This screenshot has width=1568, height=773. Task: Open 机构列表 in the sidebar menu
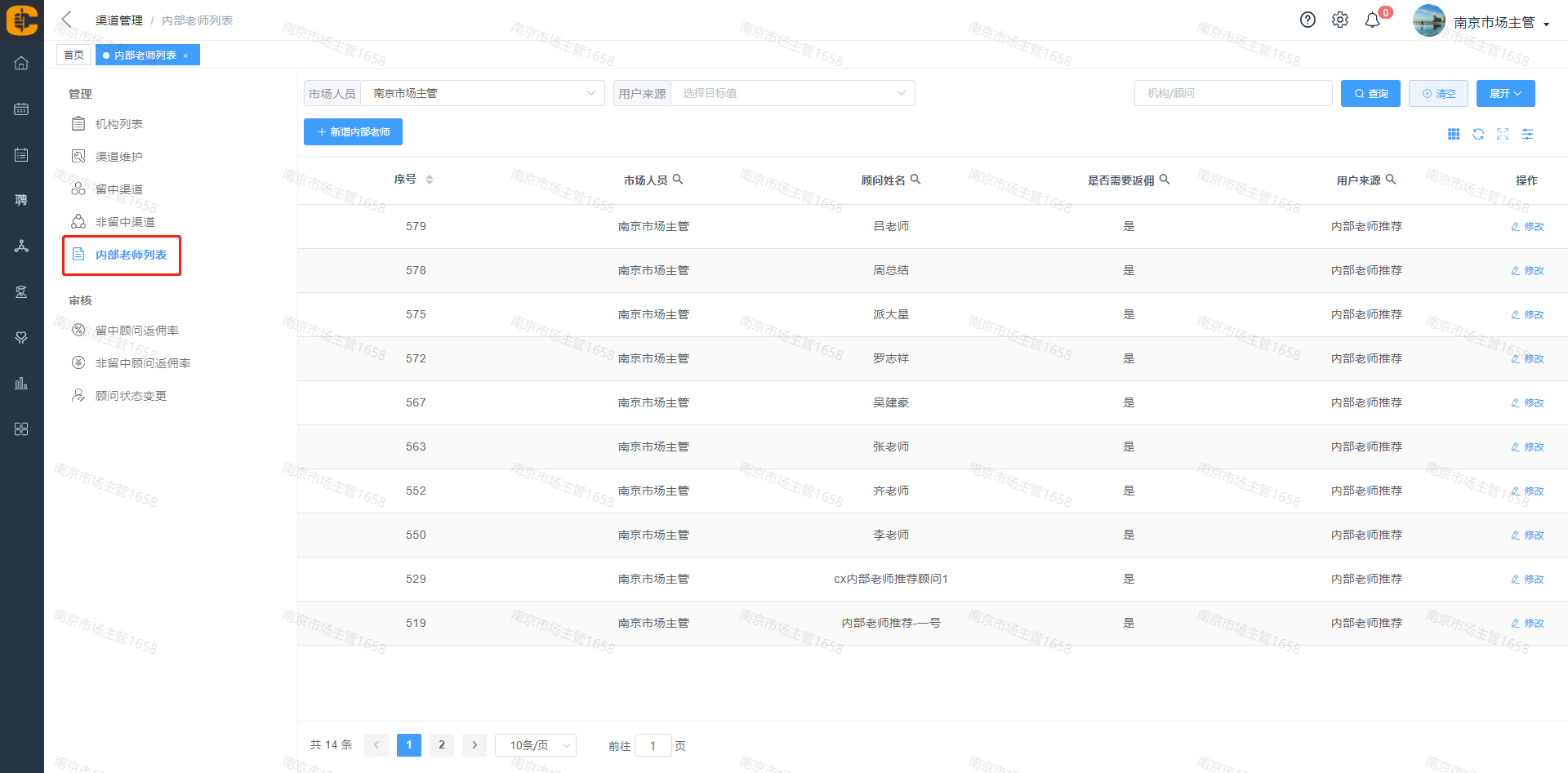coord(119,124)
